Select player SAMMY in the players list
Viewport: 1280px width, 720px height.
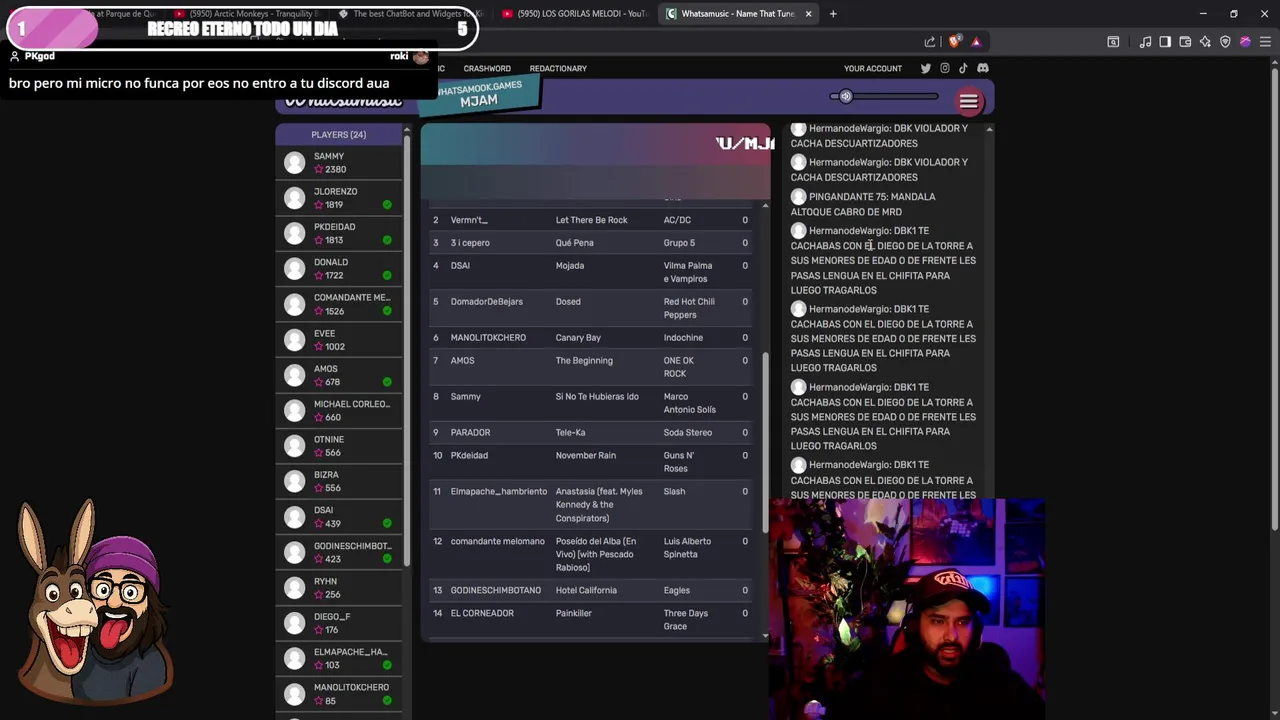point(338,163)
